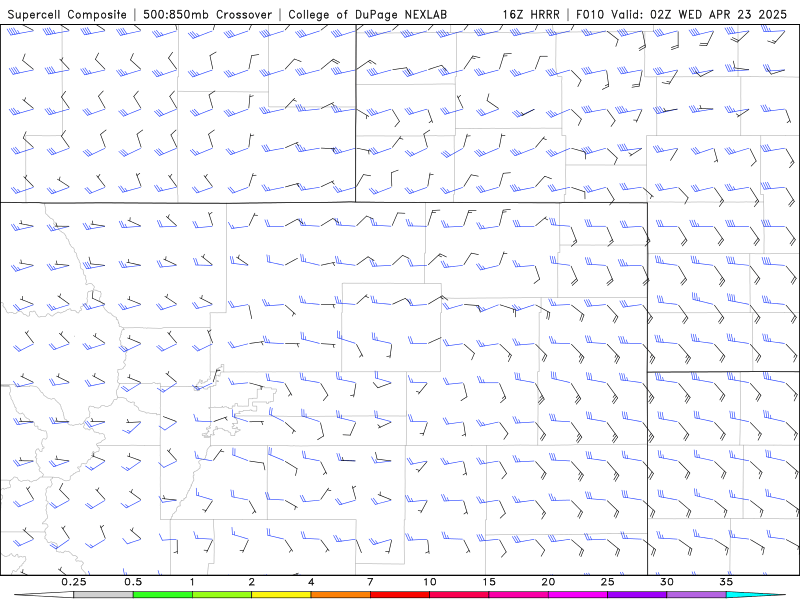This screenshot has height=600, width=800.
Task: Click the 0.5 color bar label
Action: tap(133, 582)
